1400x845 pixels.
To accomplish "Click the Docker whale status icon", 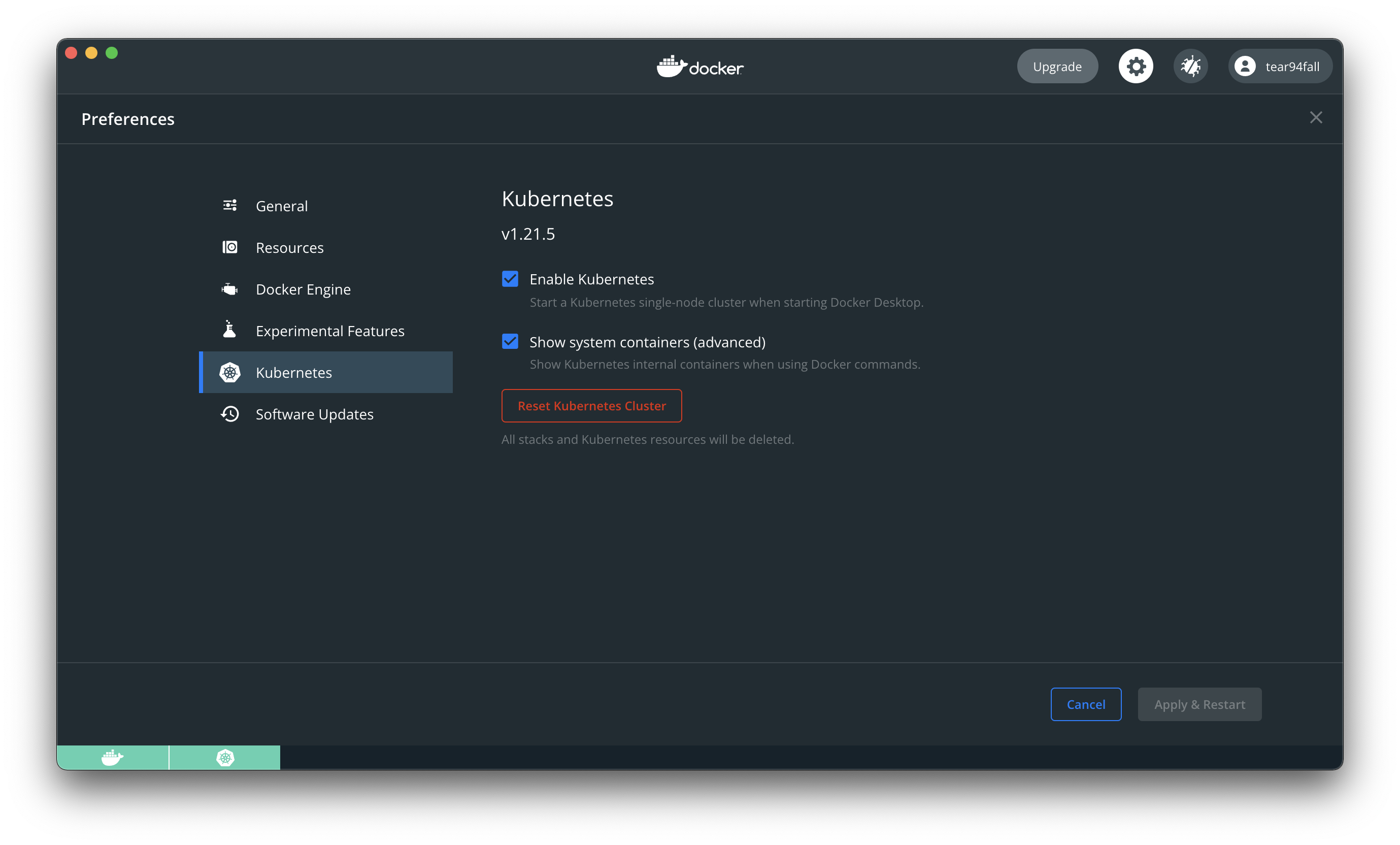I will coord(113,758).
